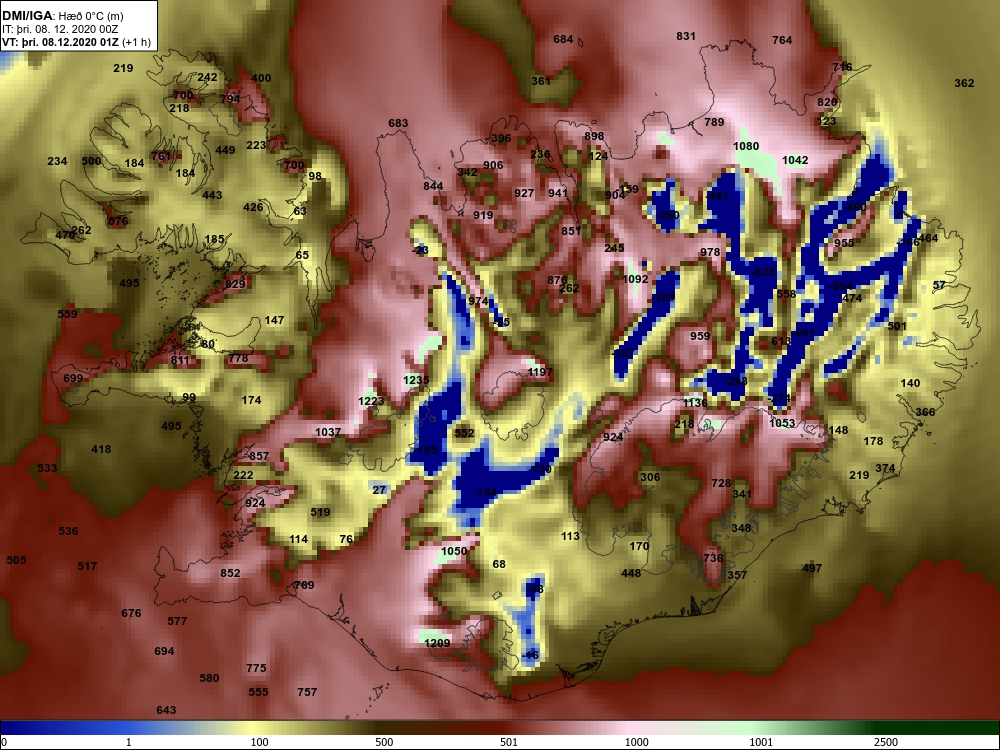Click the map value '1209'

click(438, 643)
